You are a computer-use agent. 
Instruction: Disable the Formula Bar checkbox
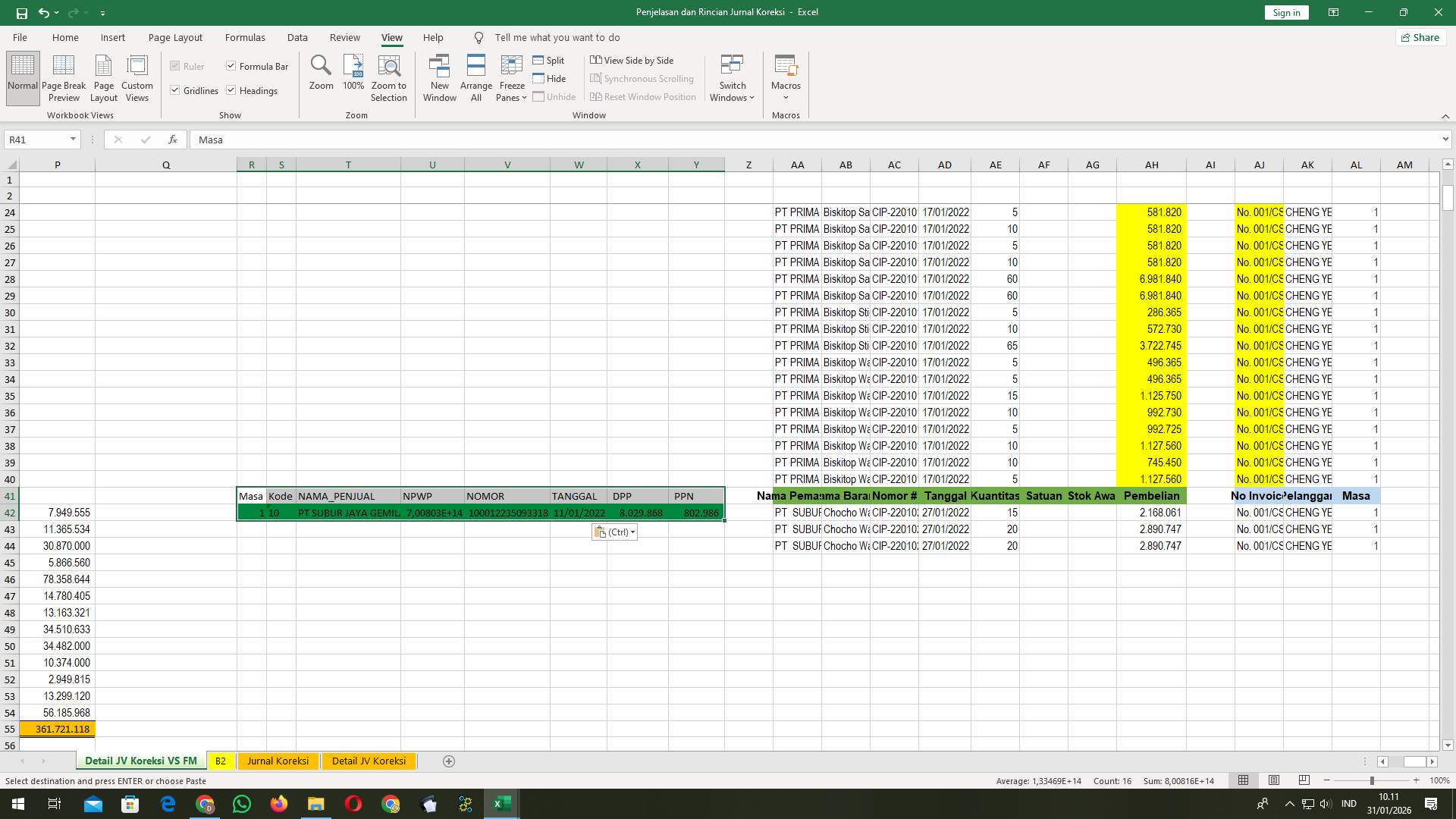click(231, 66)
